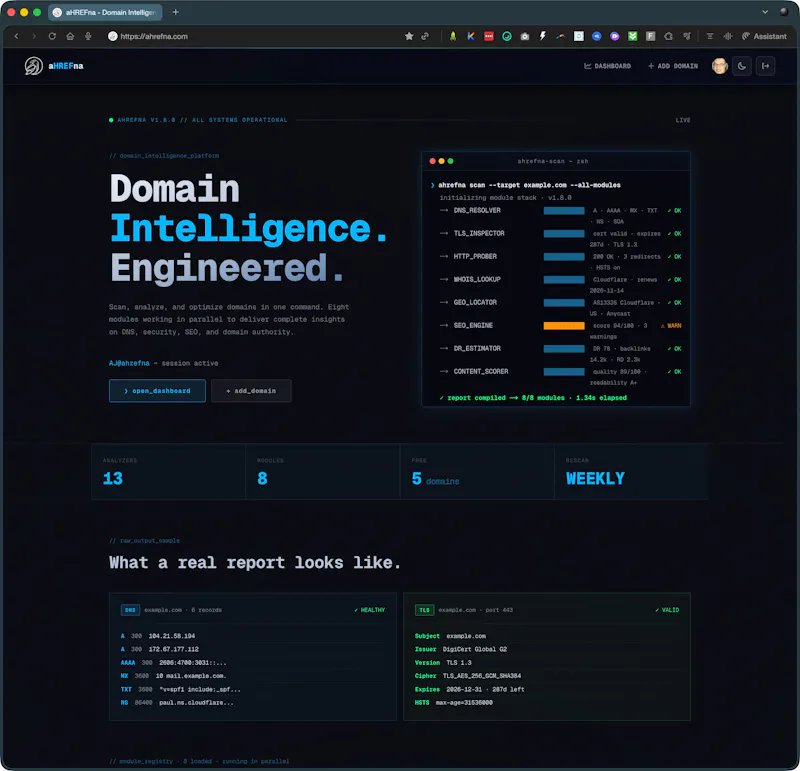
Task: Open the green rocket extension
Action: (x=453, y=36)
